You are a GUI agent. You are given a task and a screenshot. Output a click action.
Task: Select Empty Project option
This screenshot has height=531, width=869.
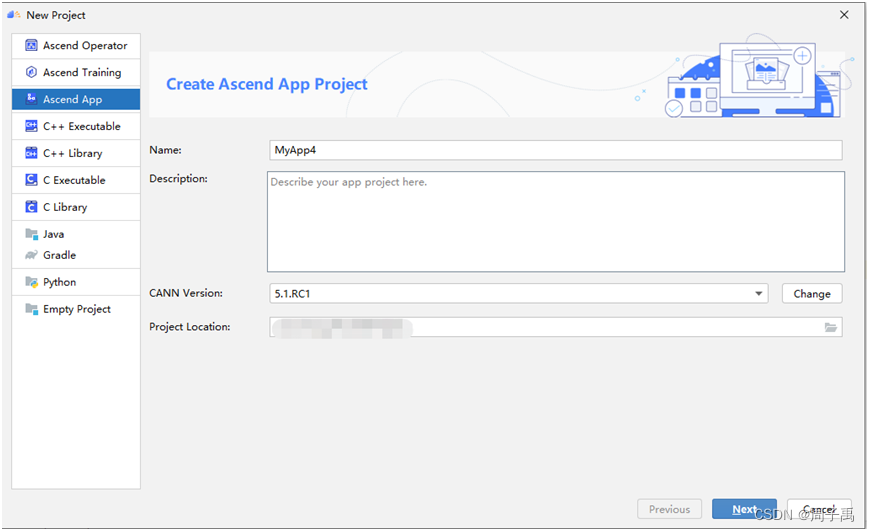click(76, 309)
